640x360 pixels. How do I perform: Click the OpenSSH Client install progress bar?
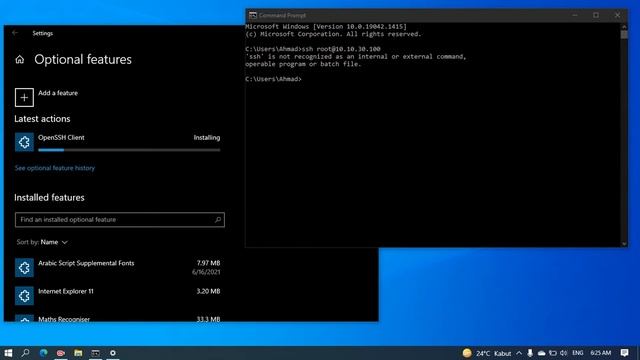[x=129, y=150]
